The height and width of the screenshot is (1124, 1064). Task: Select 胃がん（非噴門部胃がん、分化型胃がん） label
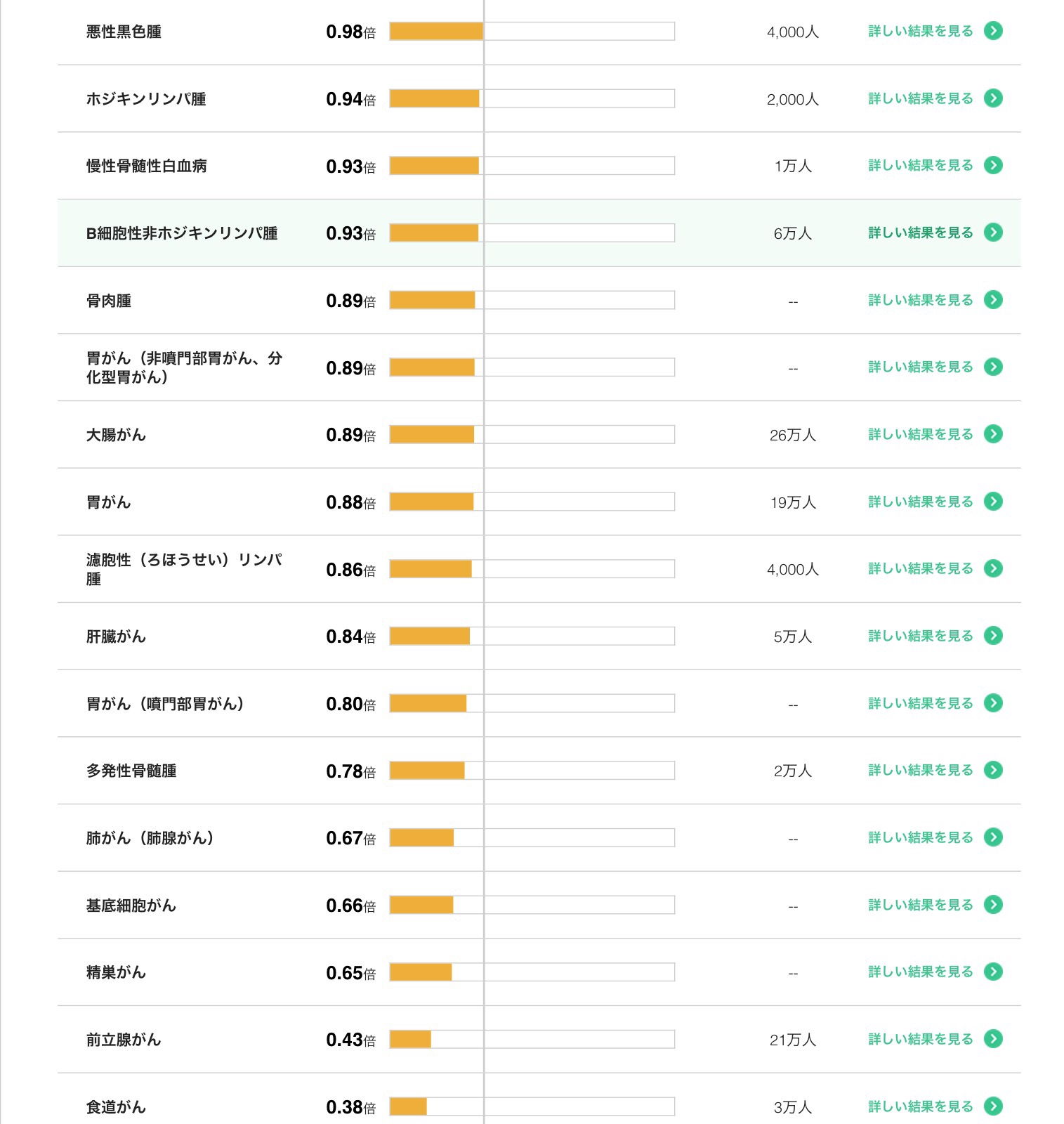click(x=184, y=367)
